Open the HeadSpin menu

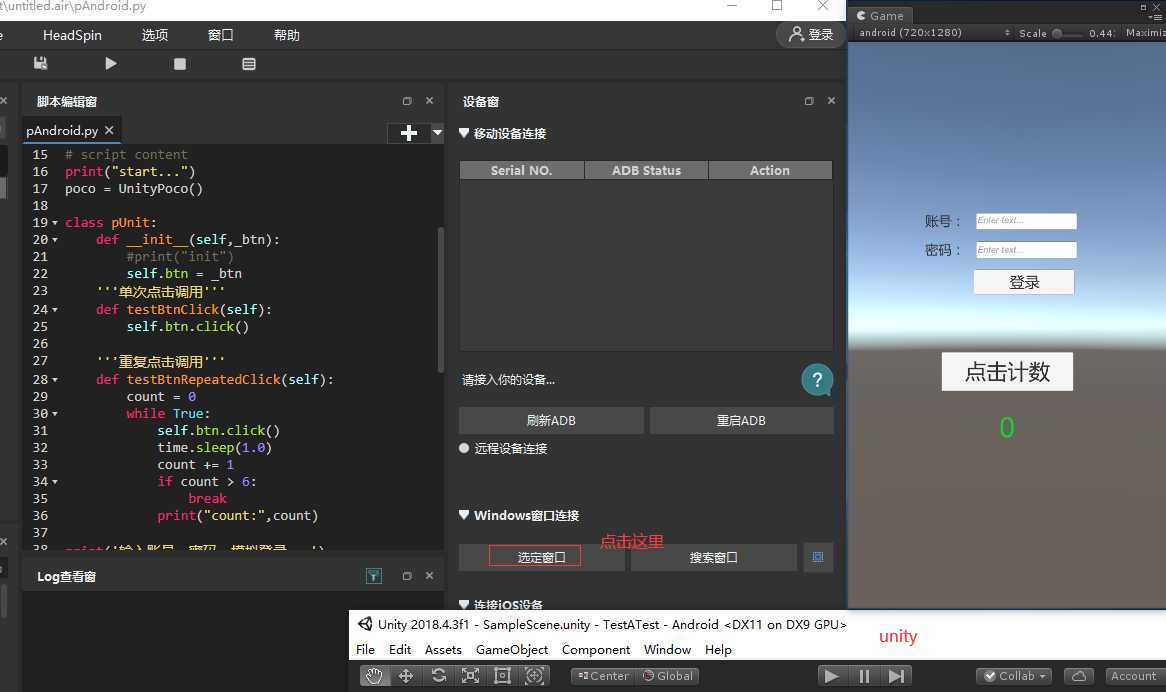tap(72, 35)
